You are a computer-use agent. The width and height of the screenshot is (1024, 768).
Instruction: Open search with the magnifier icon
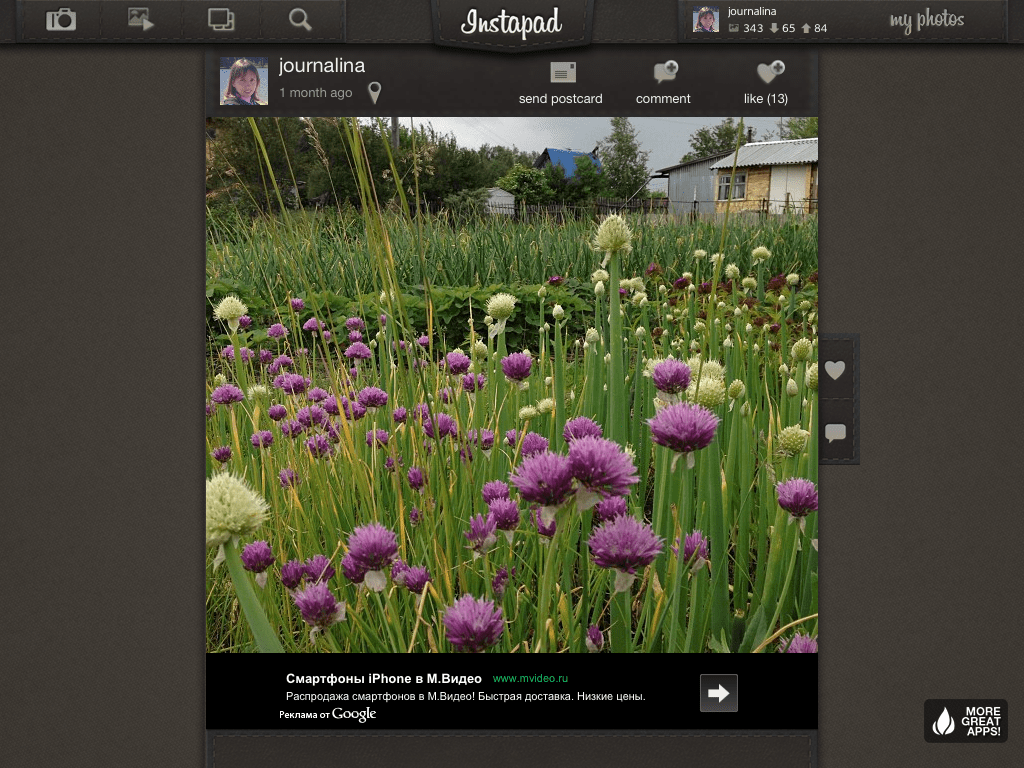click(x=300, y=20)
